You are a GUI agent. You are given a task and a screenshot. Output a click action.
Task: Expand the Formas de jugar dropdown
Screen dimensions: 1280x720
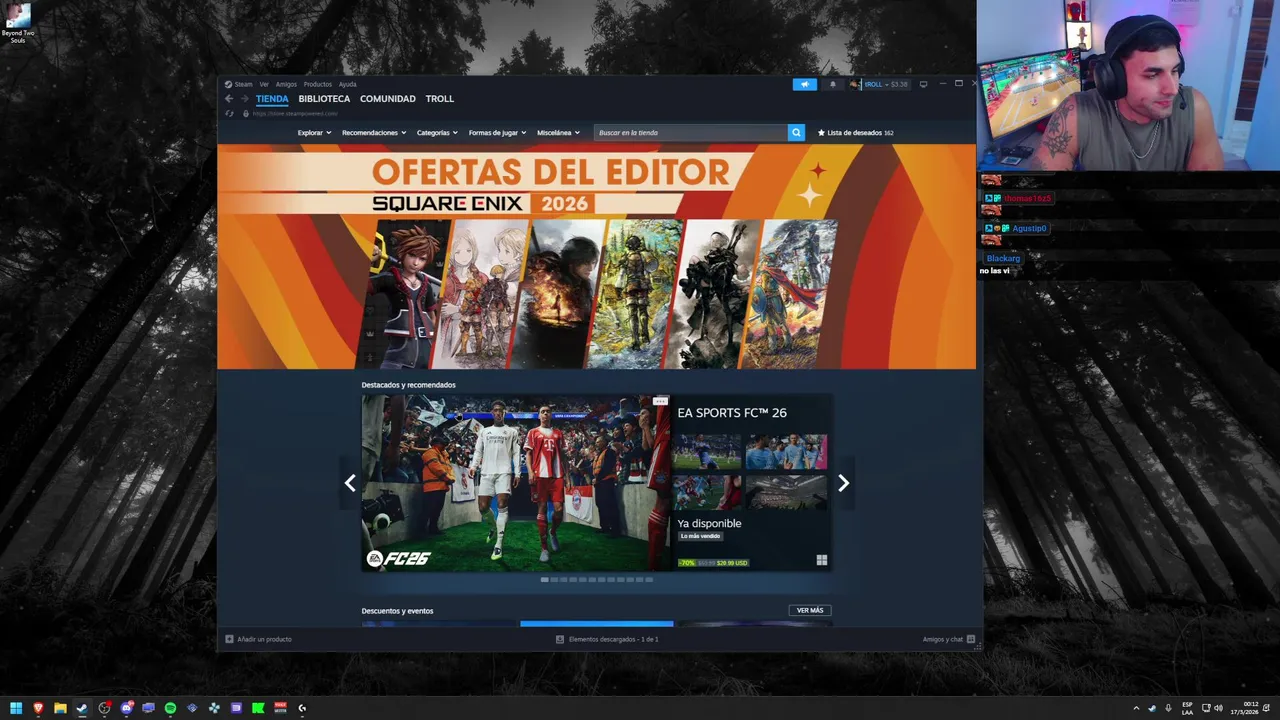(x=497, y=132)
